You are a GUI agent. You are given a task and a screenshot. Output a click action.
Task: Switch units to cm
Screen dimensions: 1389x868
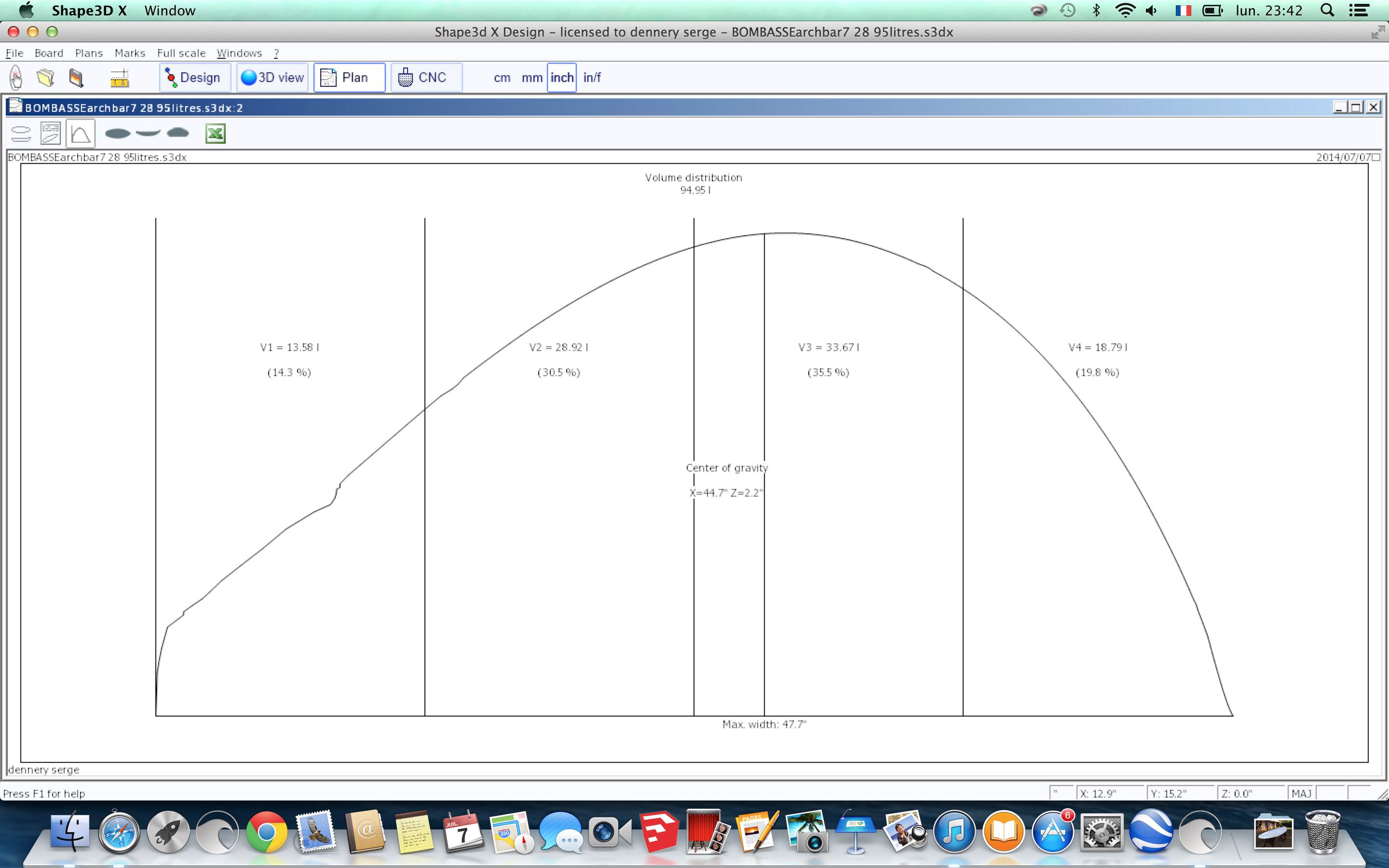(x=502, y=78)
